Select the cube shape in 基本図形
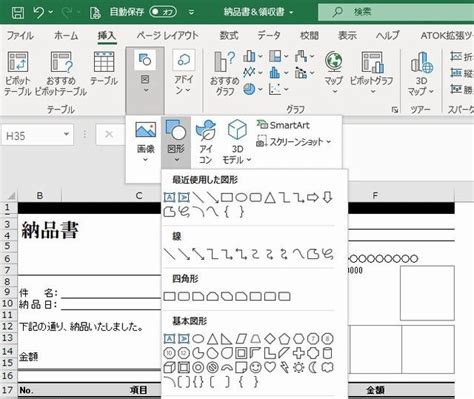 pos(169,367)
